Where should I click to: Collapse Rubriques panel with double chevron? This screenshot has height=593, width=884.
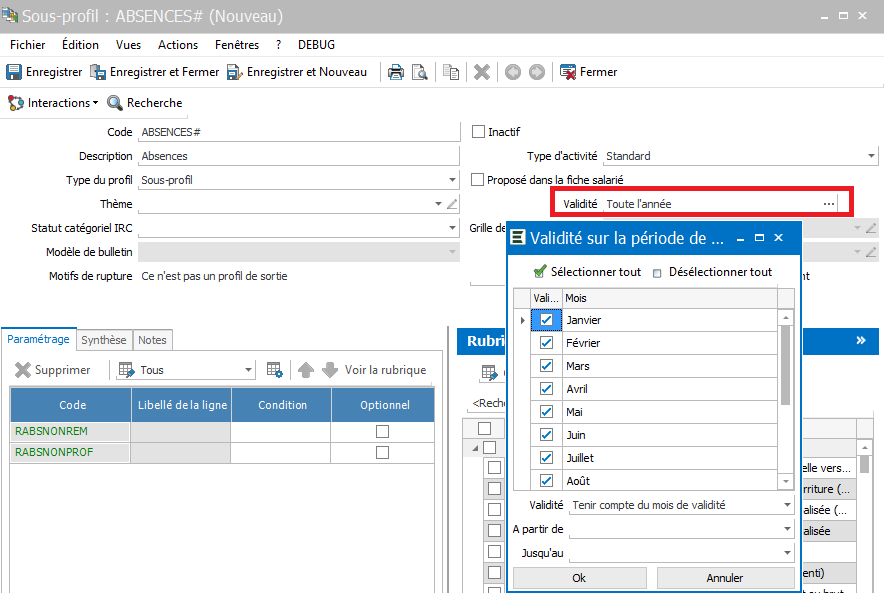(x=861, y=340)
